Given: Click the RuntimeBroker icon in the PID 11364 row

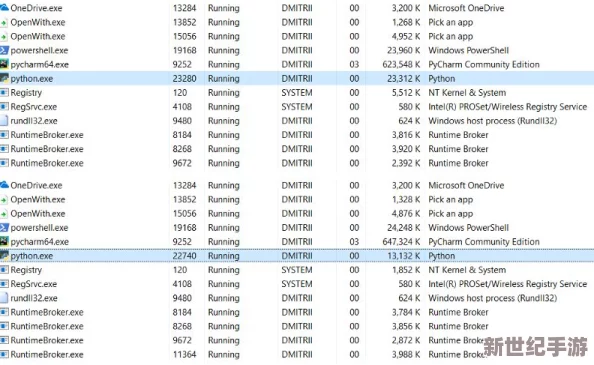Looking at the screenshot, I should click(x=4, y=354).
